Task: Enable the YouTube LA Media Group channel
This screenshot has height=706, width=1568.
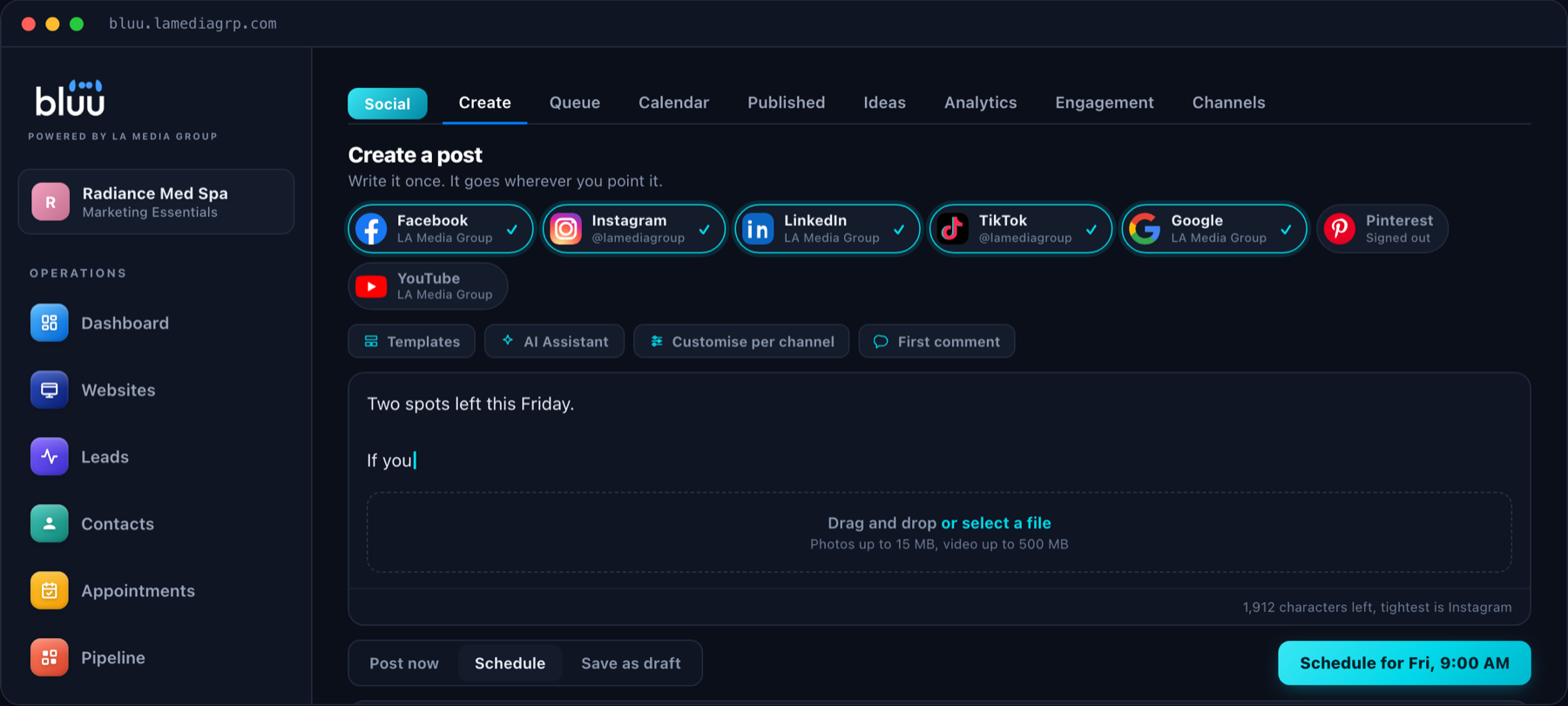Action: [428, 286]
